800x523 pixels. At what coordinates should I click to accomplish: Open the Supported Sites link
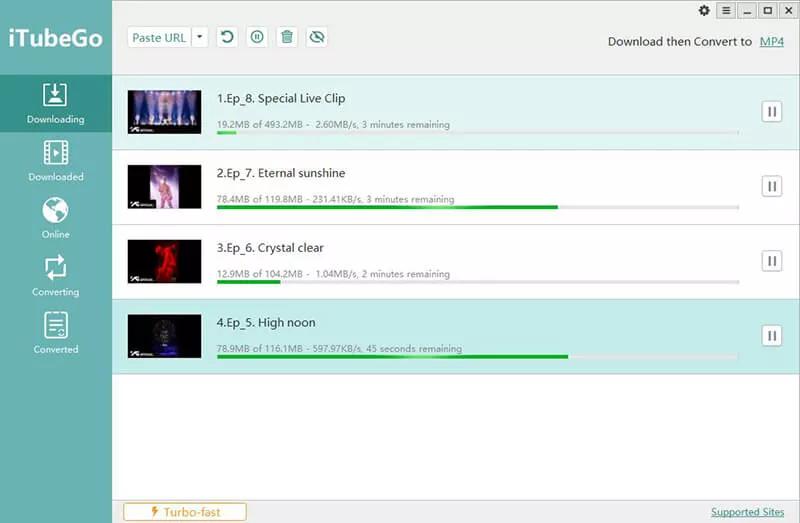(x=747, y=512)
